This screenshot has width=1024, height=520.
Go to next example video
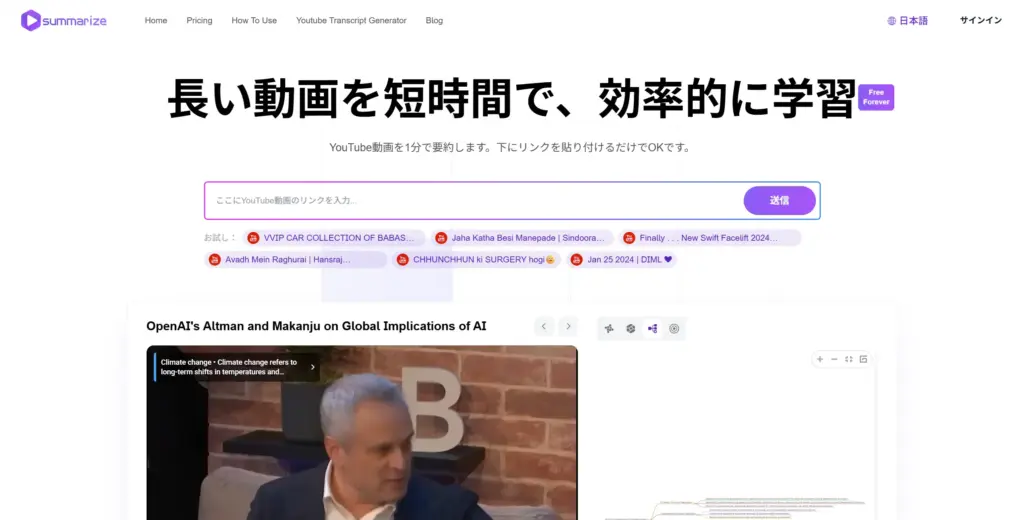pos(568,326)
